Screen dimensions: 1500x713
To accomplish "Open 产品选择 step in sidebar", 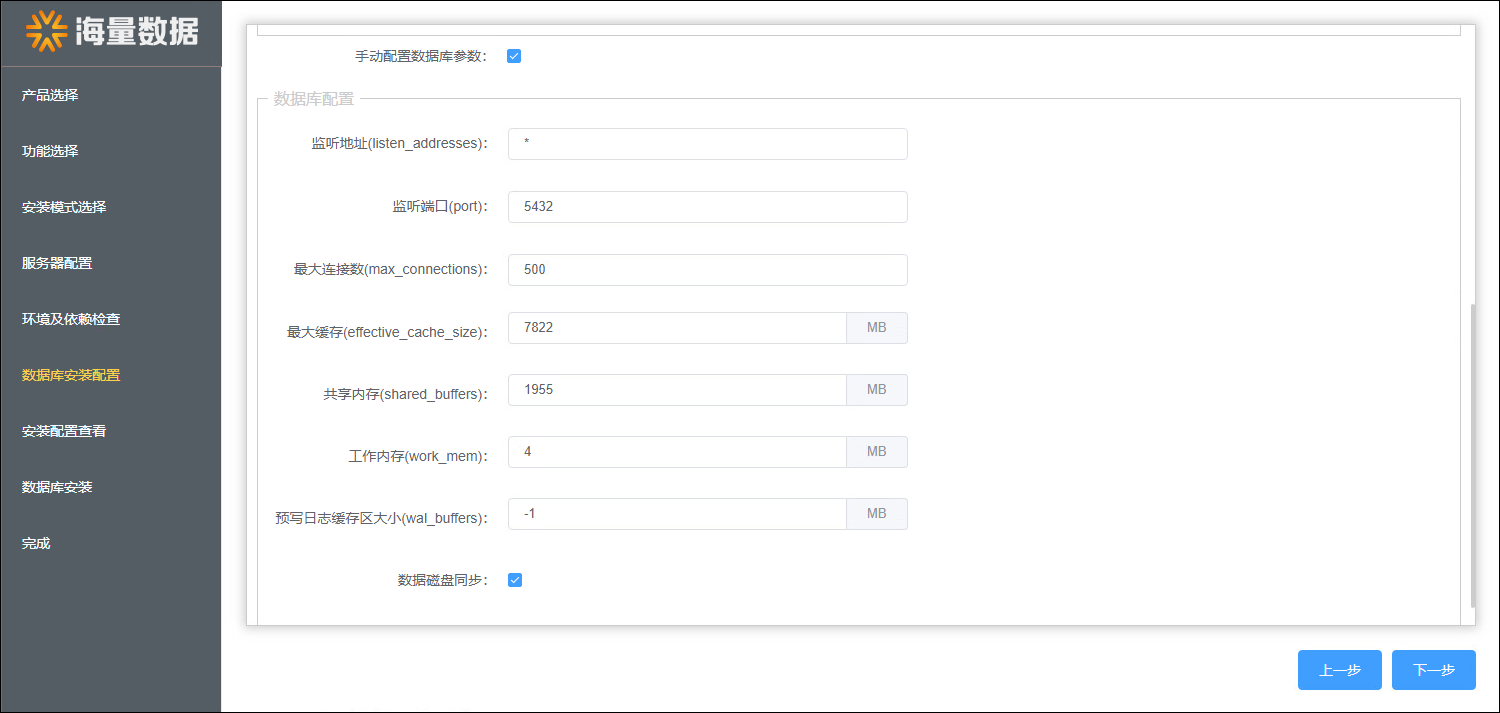I will click(x=50, y=95).
